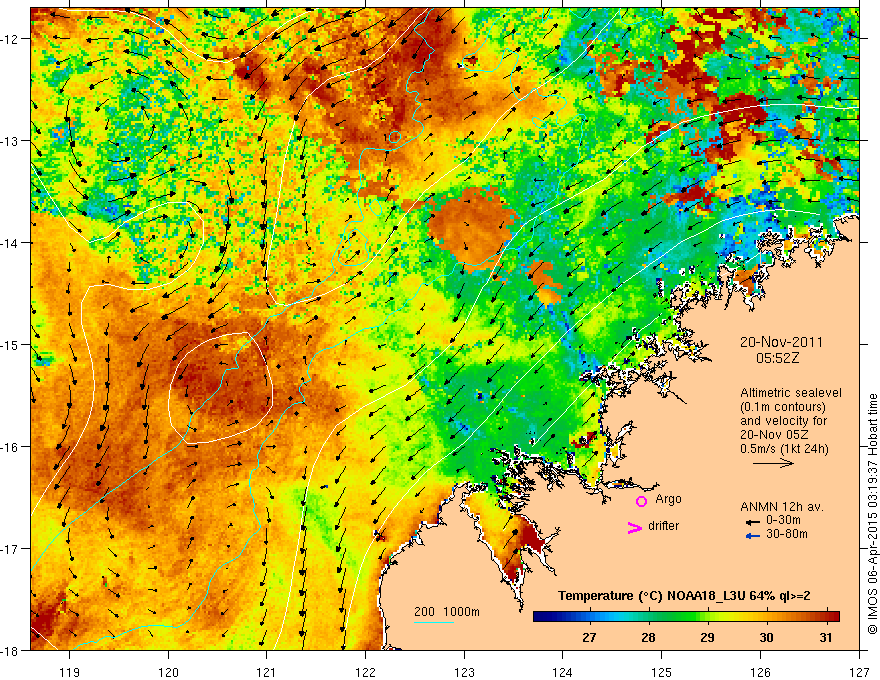Screen dimensions: 880x680
Task: Click the 20-Nov-2011 date label
Action: 781,342
